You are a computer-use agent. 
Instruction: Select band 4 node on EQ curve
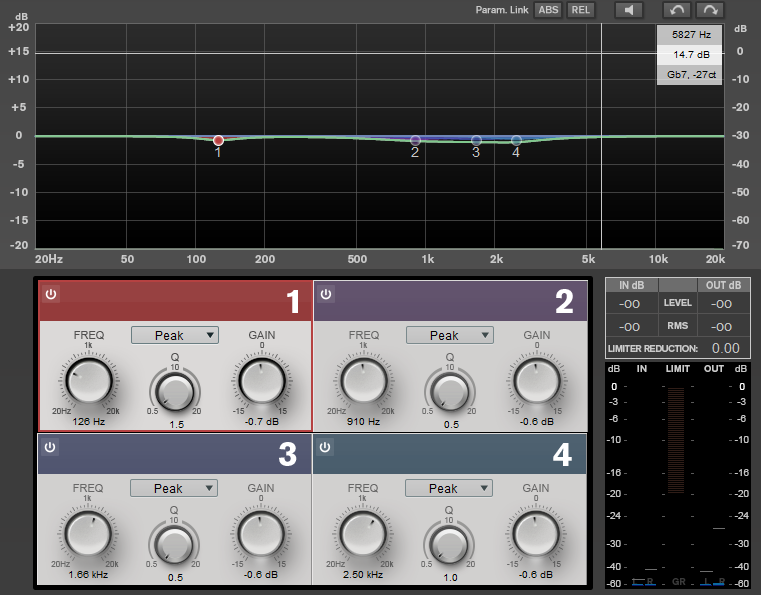[516, 141]
